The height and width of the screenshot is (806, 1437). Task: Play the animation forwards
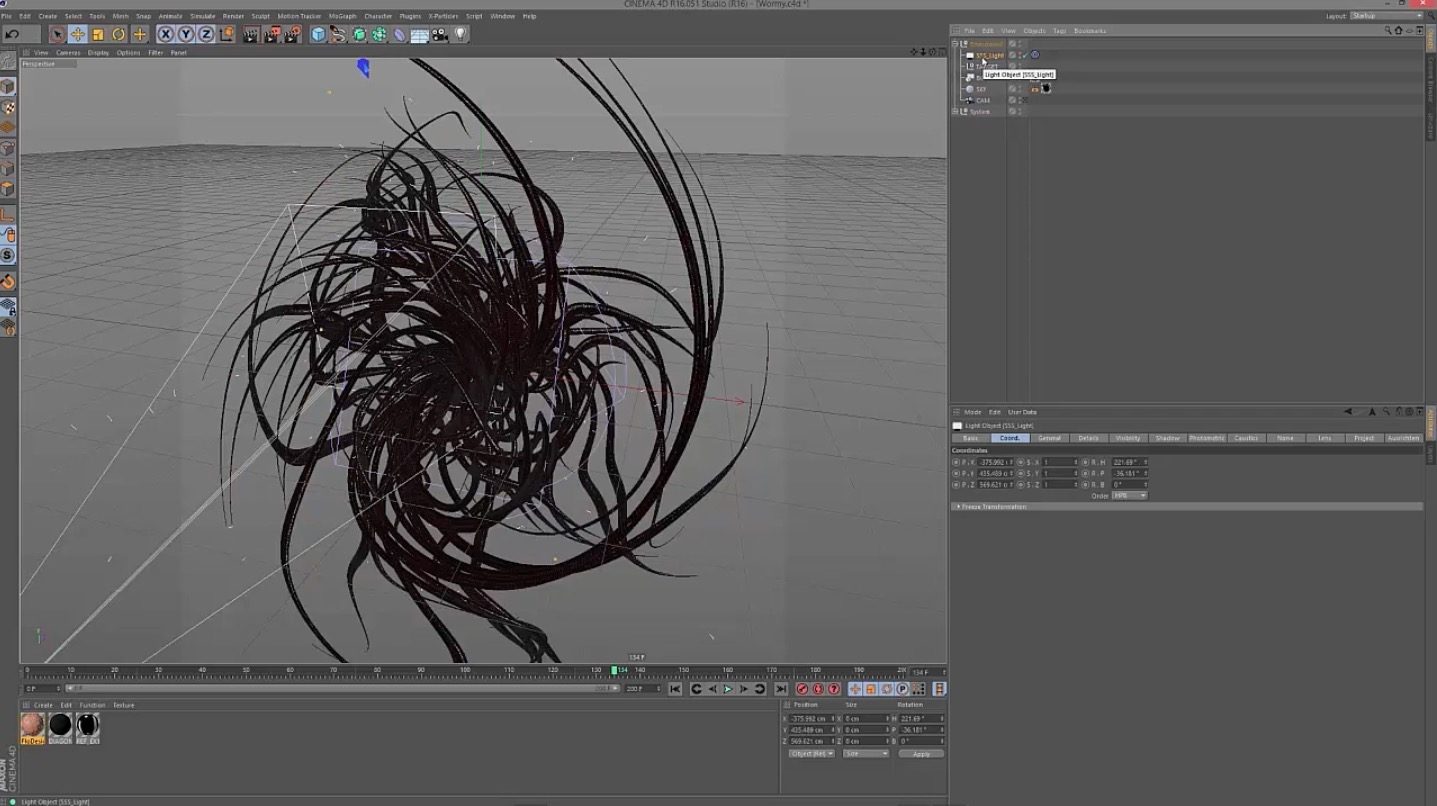728,689
